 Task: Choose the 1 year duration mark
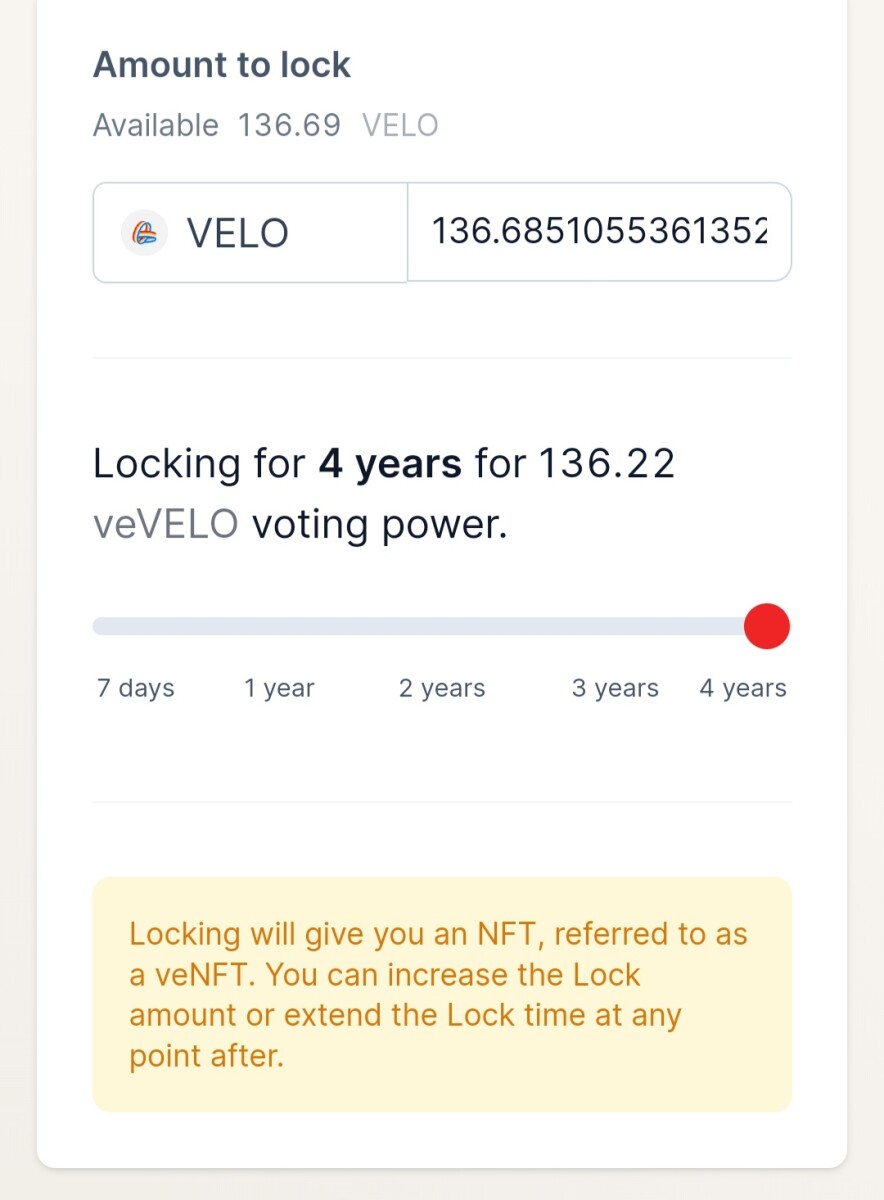click(x=279, y=688)
